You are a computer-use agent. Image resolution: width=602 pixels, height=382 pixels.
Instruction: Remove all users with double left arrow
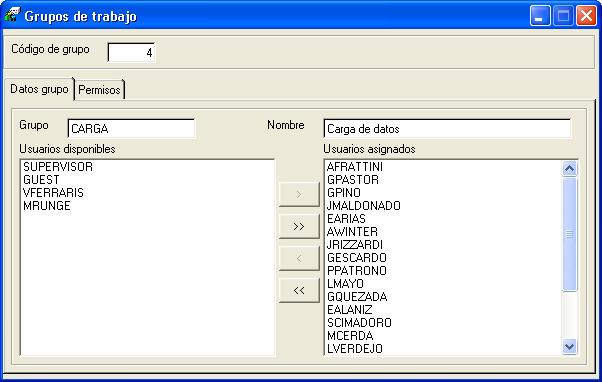pos(299,290)
